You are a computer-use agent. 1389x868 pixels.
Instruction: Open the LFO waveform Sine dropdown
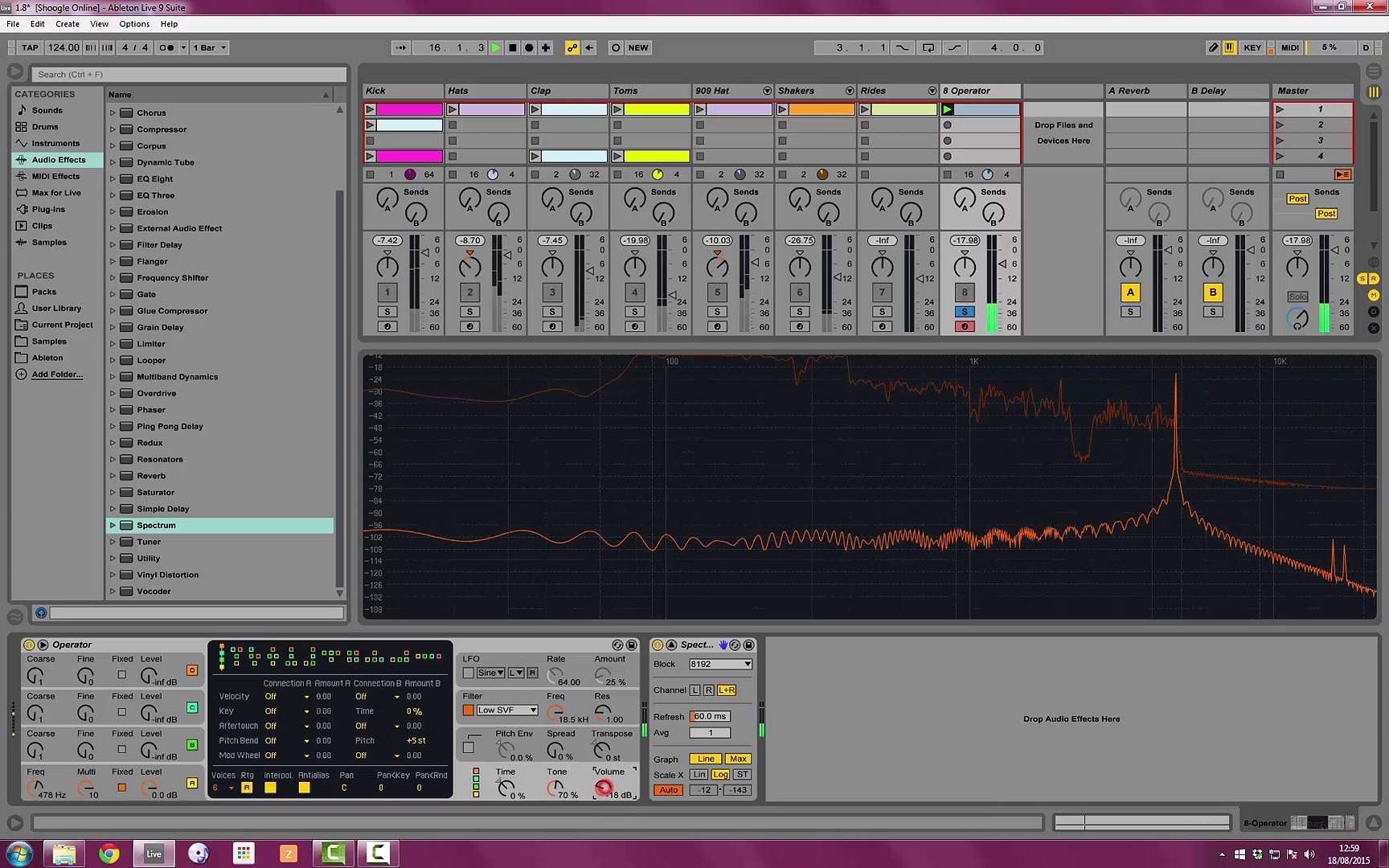coord(490,673)
